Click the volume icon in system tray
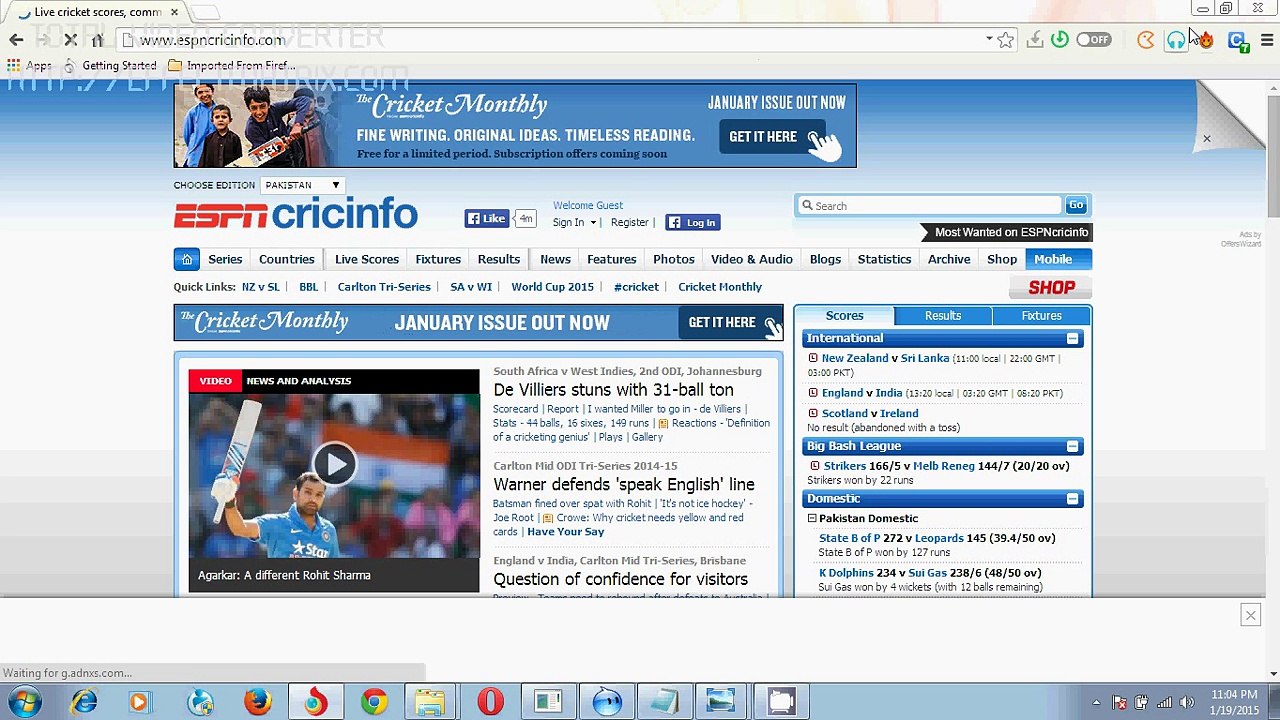This screenshot has height=720, width=1280. click(x=1187, y=702)
